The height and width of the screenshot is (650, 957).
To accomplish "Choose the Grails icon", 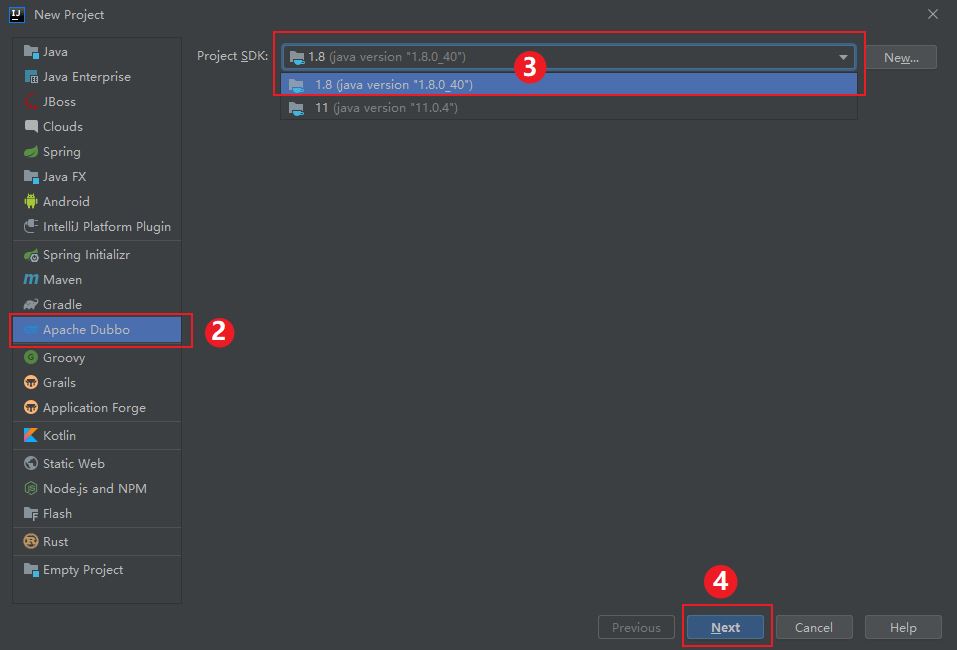I will [31, 383].
